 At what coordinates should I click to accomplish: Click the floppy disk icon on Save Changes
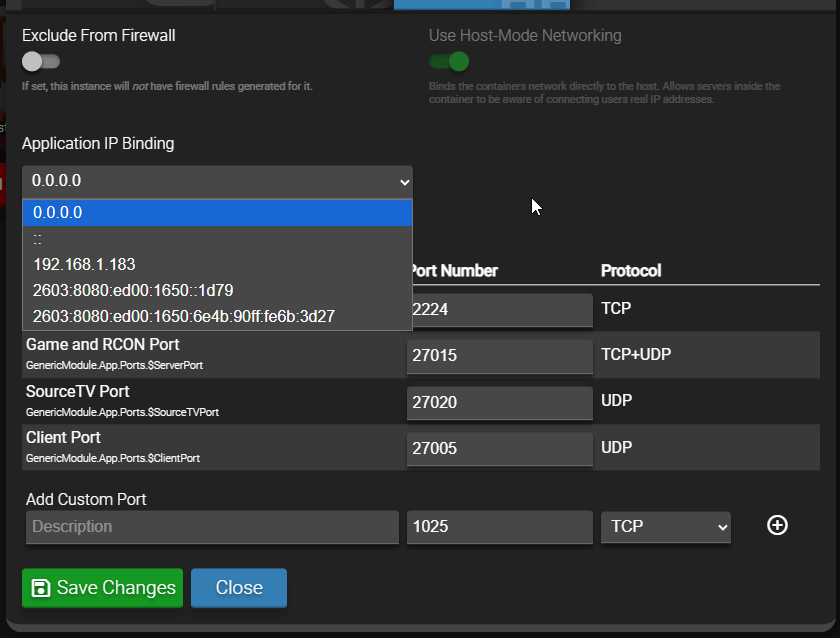point(40,588)
